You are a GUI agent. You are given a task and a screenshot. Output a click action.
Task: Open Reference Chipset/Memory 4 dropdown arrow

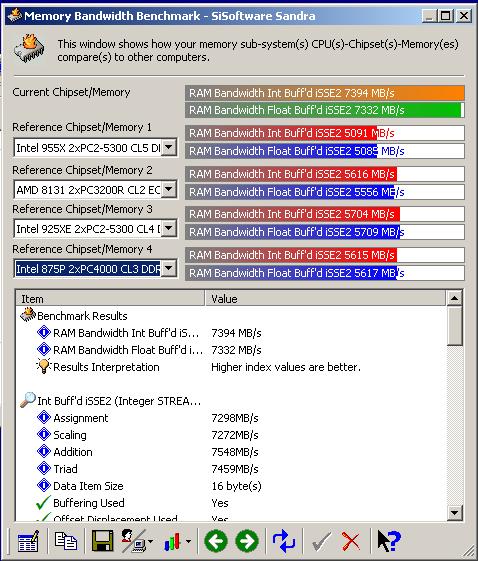click(x=169, y=268)
